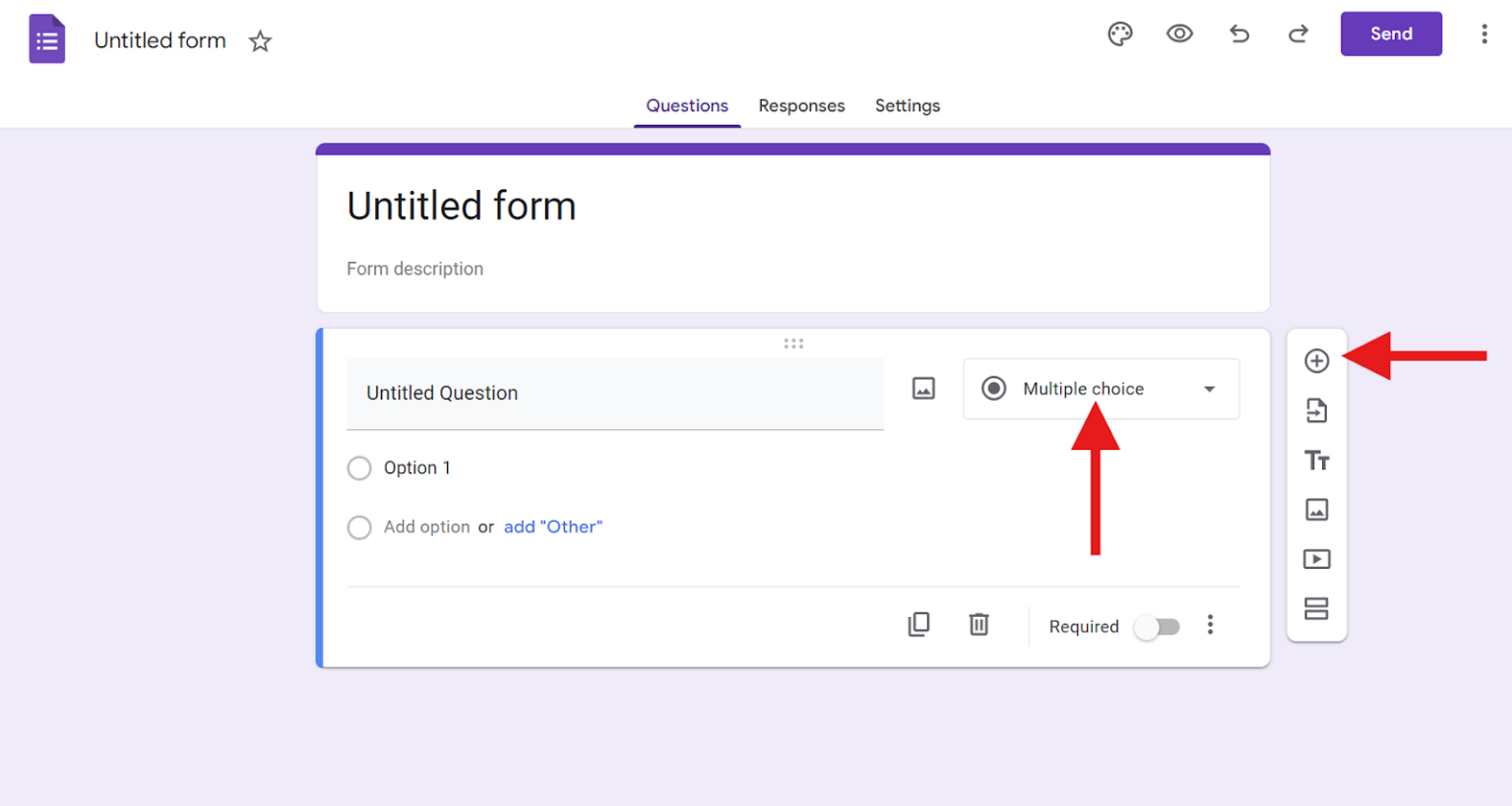
Task: Open the form's three-dot overflow menu
Action: pos(1484,32)
